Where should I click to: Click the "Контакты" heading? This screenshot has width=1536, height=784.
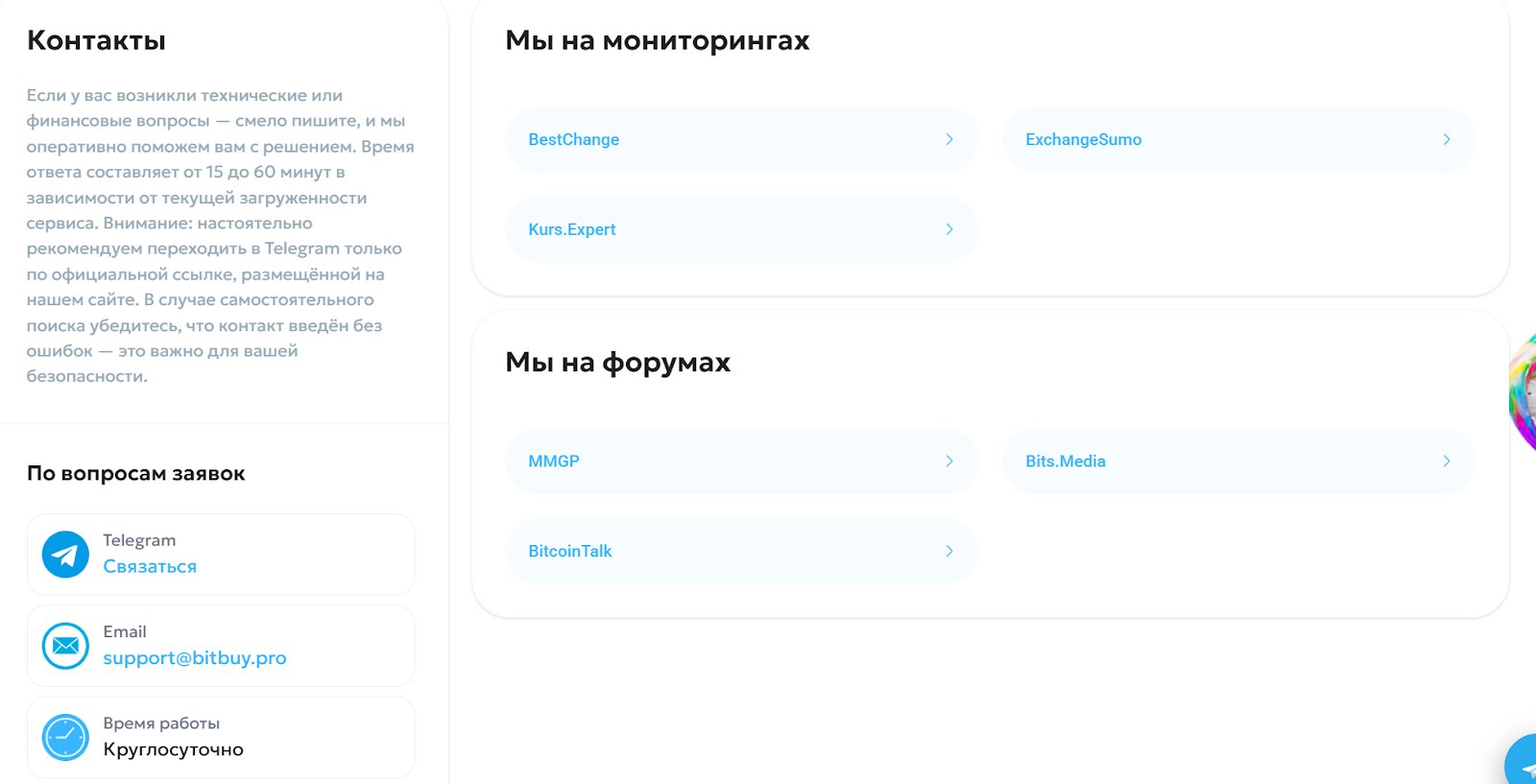pos(96,40)
